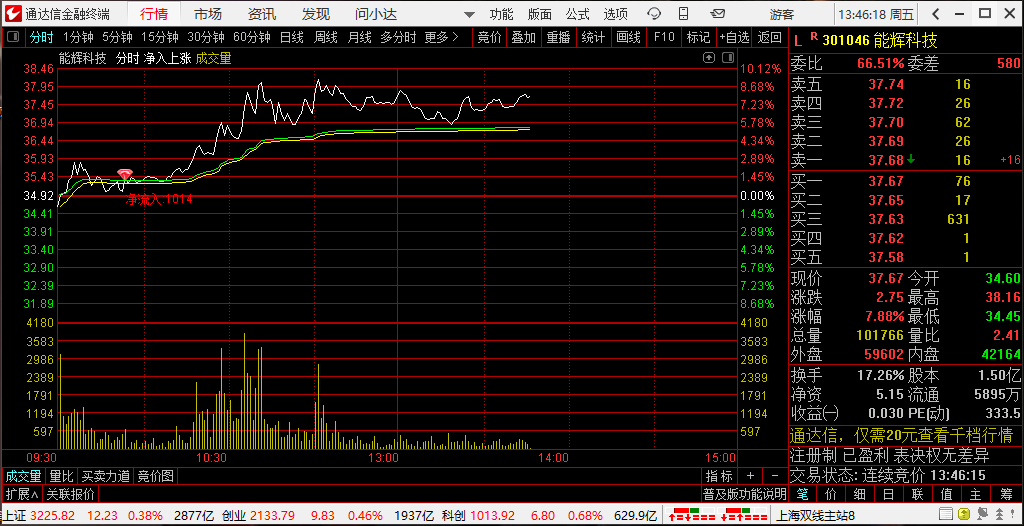The height and width of the screenshot is (526, 1024).
Task: Click the green down arrow in the 卖一 row
Action: click(x=910, y=159)
